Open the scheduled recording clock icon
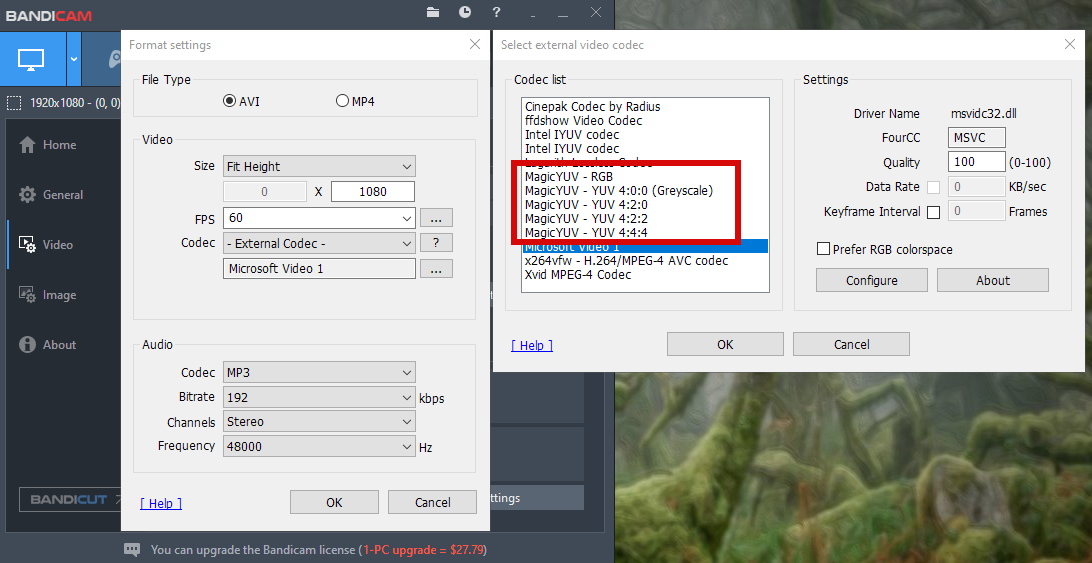The image size is (1092, 563). (x=465, y=12)
